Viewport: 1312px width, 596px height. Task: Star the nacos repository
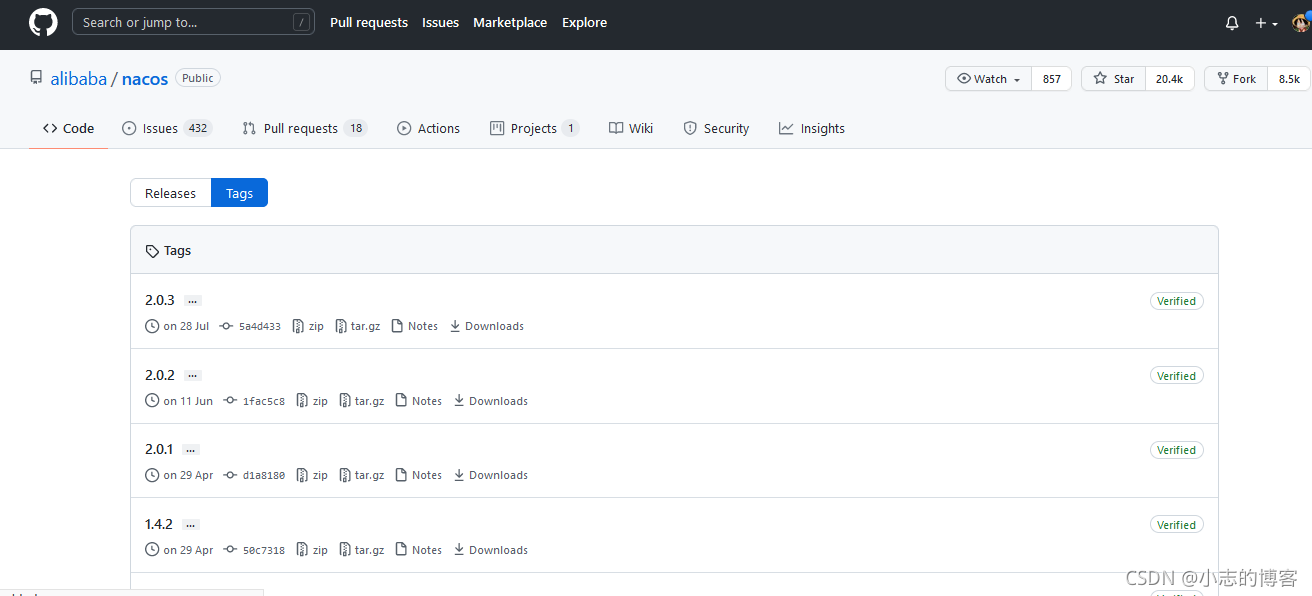(1114, 79)
